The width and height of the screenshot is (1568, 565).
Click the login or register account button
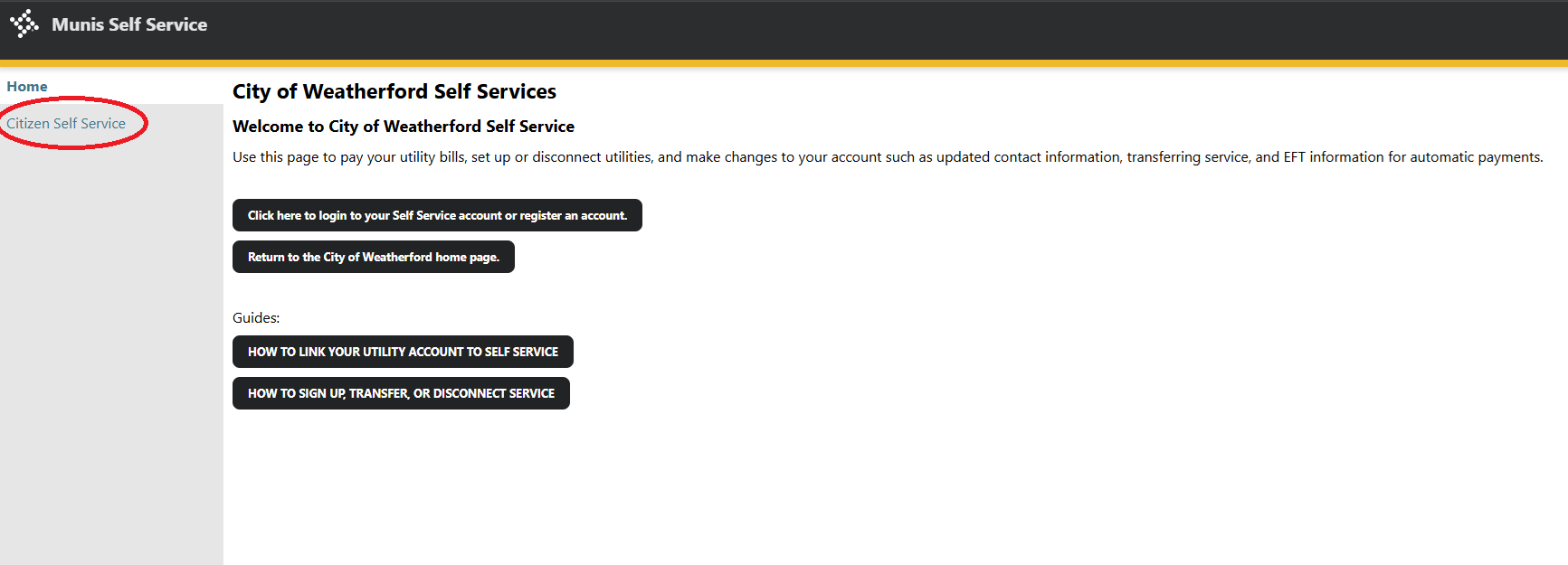click(x=437, y=215)
